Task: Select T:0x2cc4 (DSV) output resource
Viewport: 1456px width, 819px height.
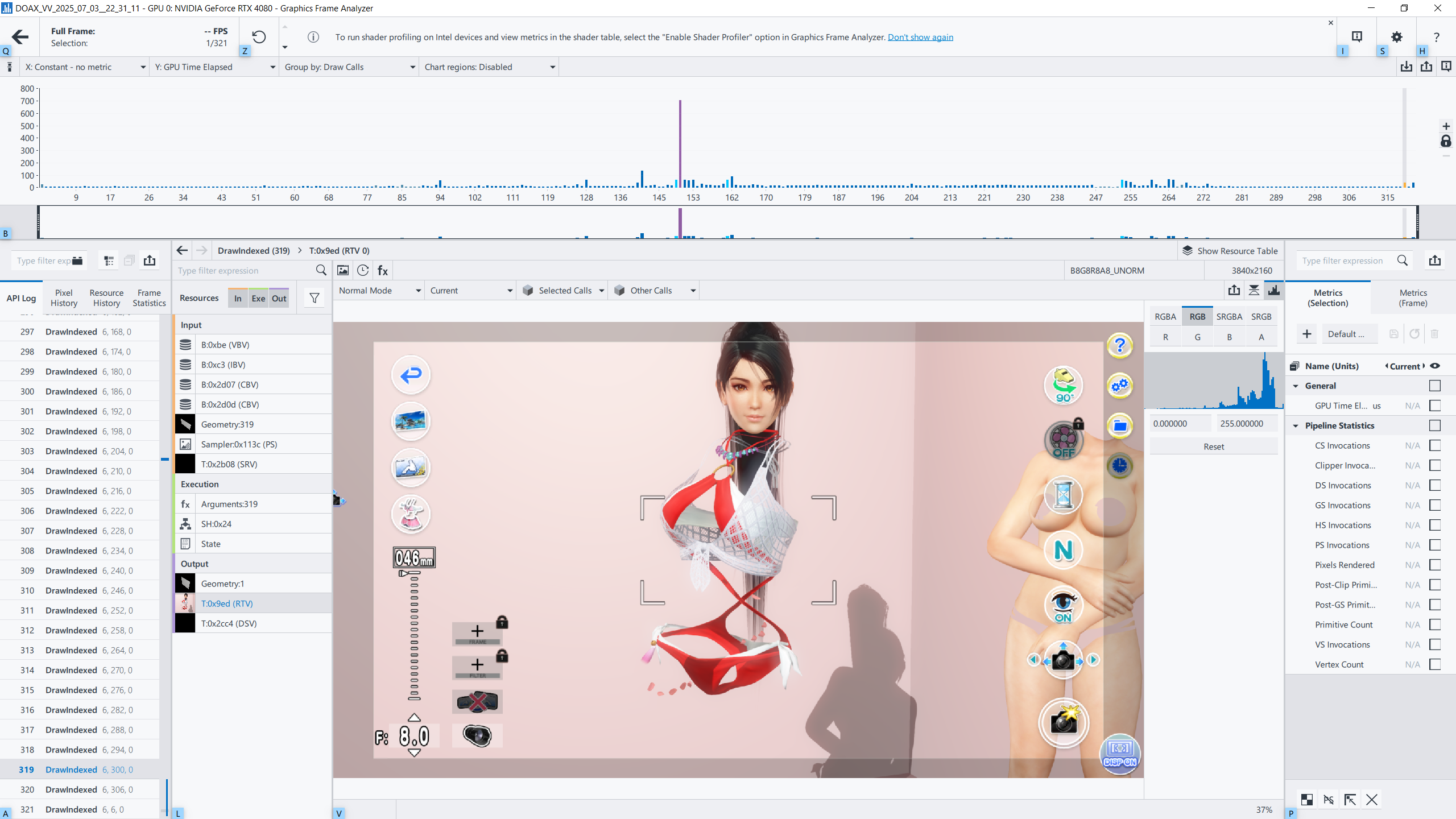Action: (253, 623)
